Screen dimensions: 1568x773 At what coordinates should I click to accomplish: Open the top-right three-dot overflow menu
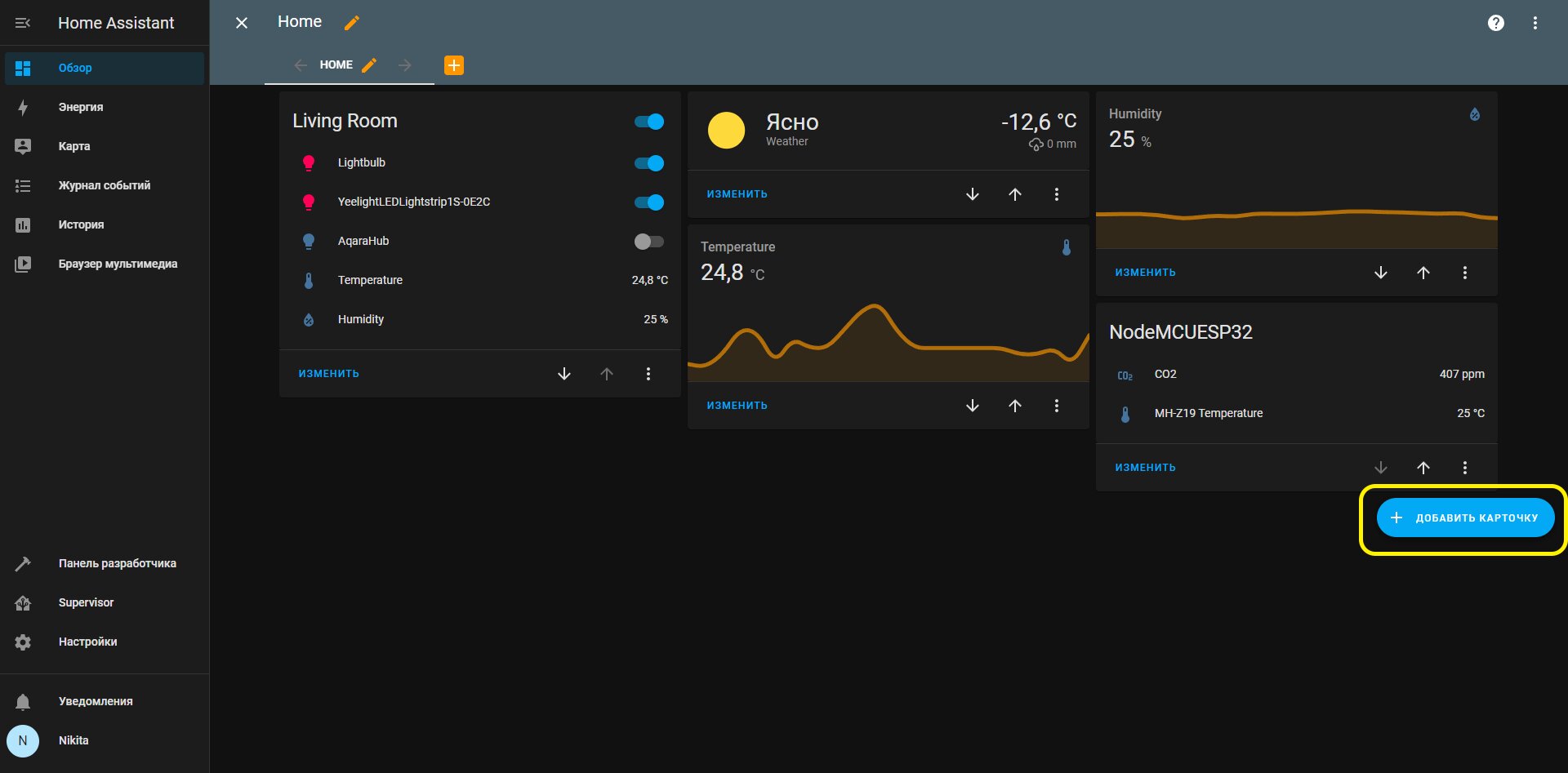click(1535, 23)
